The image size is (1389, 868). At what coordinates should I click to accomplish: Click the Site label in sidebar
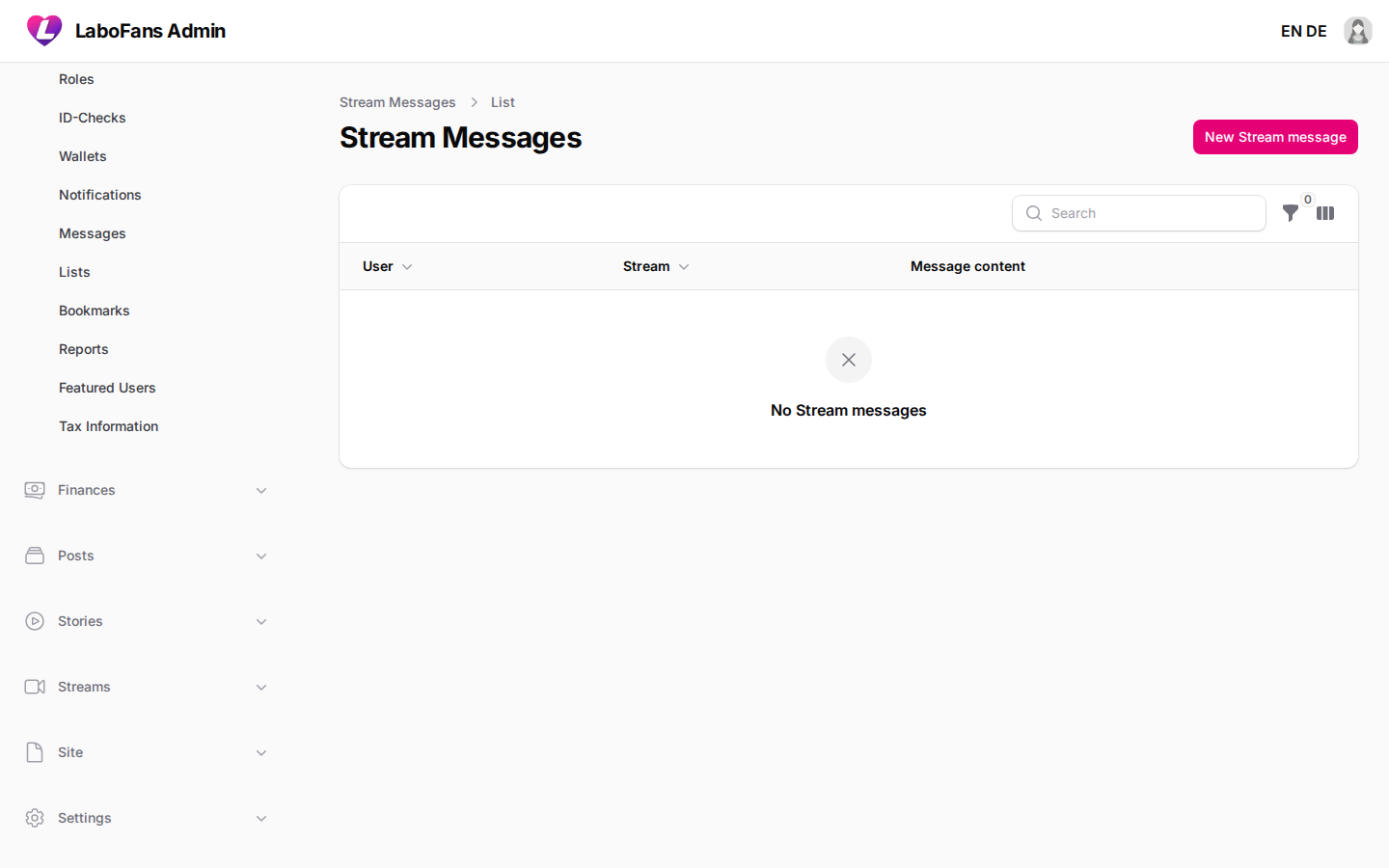(70, 752)
